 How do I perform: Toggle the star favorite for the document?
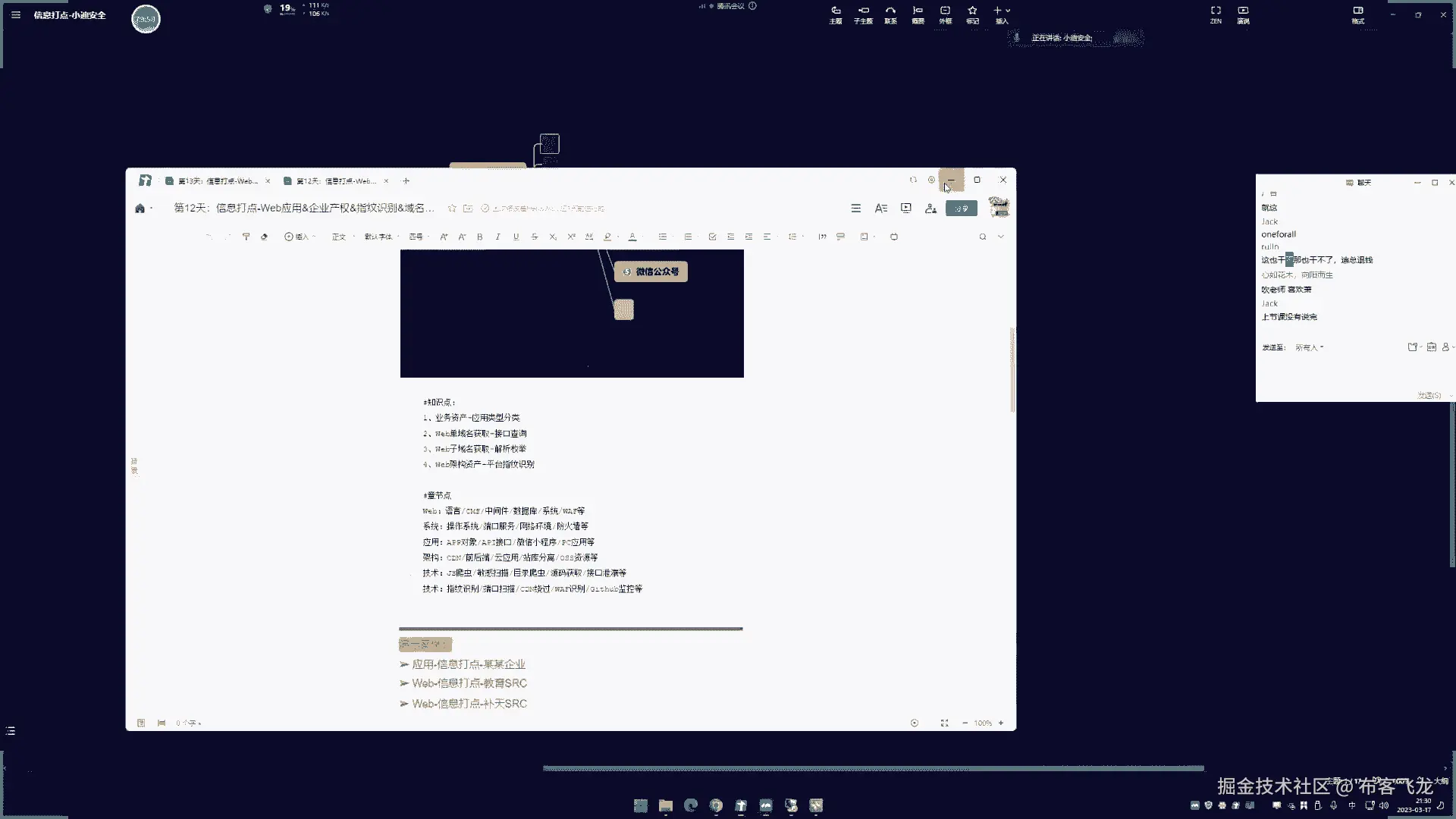point(452,208)
